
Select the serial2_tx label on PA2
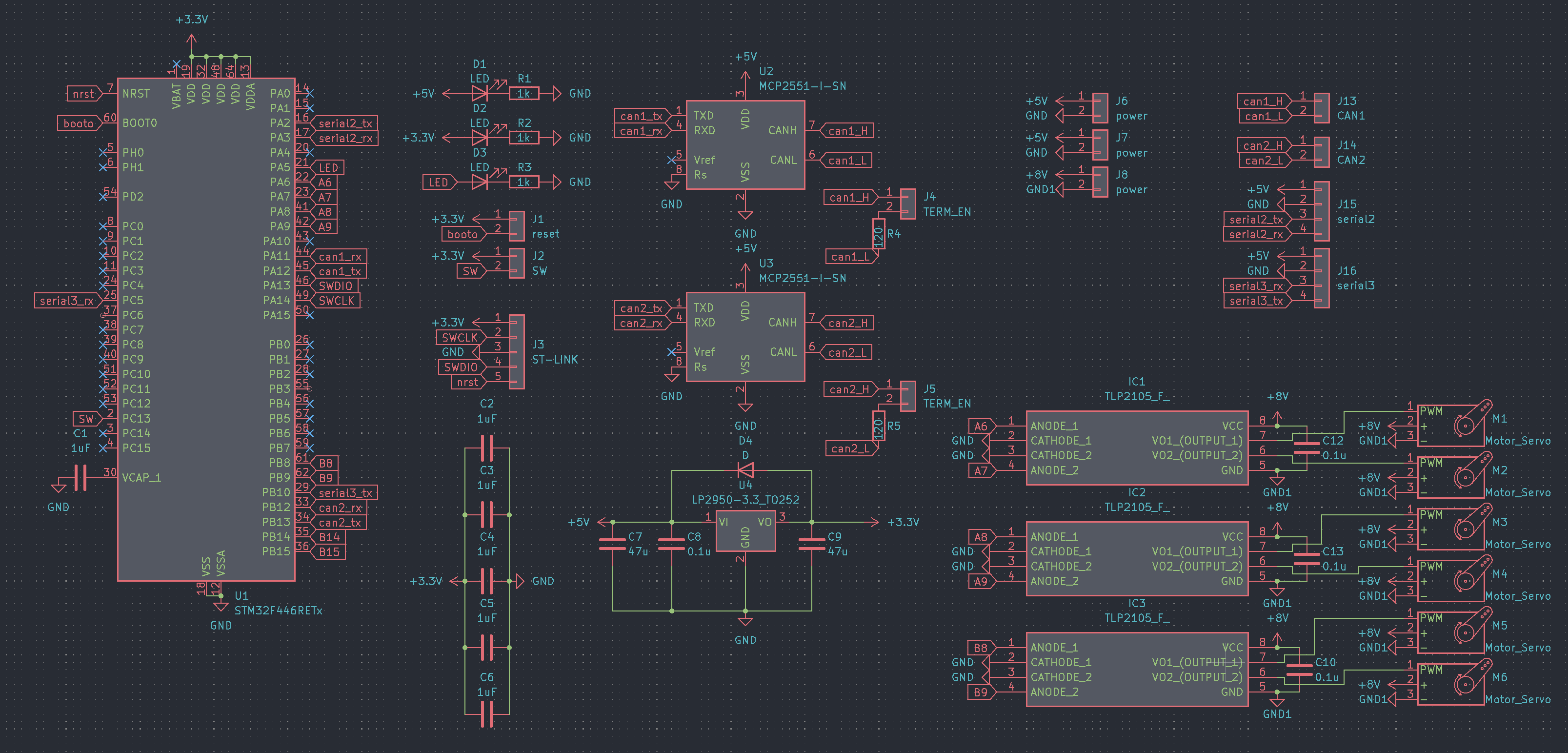345,123
